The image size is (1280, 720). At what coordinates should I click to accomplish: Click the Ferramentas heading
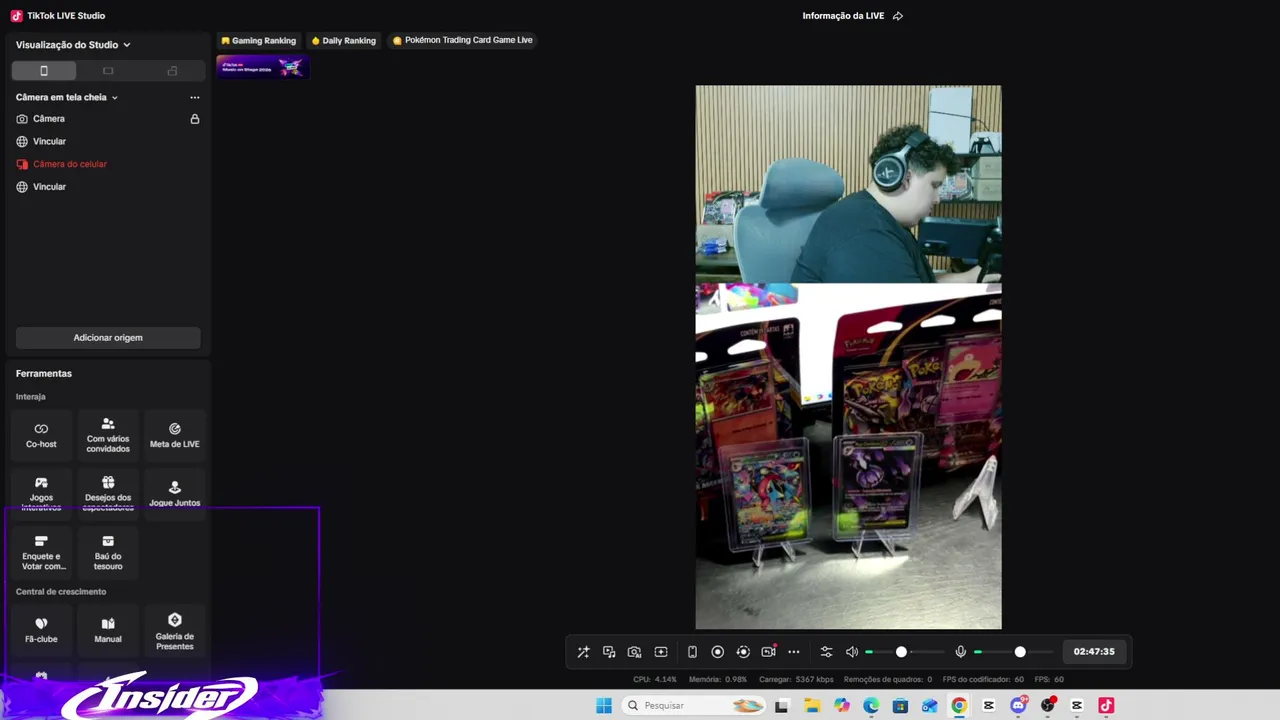pyautogui.click(x=44, y=374)
